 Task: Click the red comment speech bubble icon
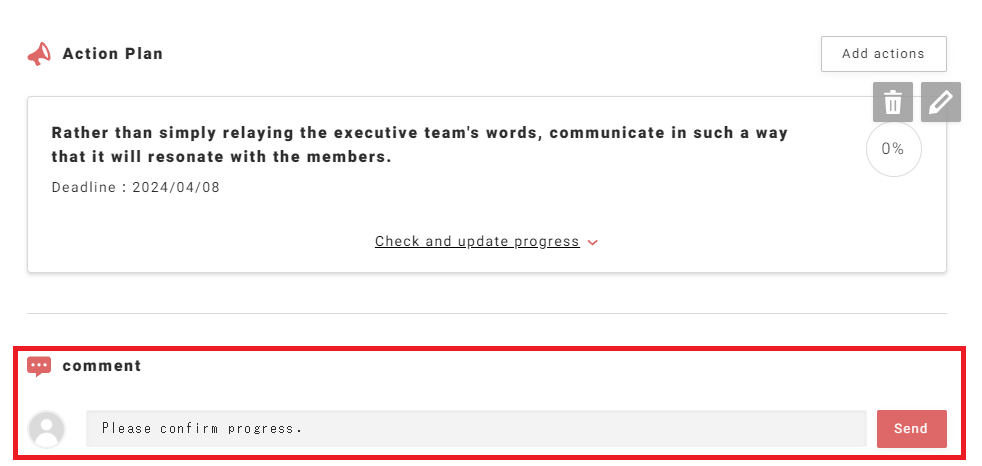click(39, 366)
